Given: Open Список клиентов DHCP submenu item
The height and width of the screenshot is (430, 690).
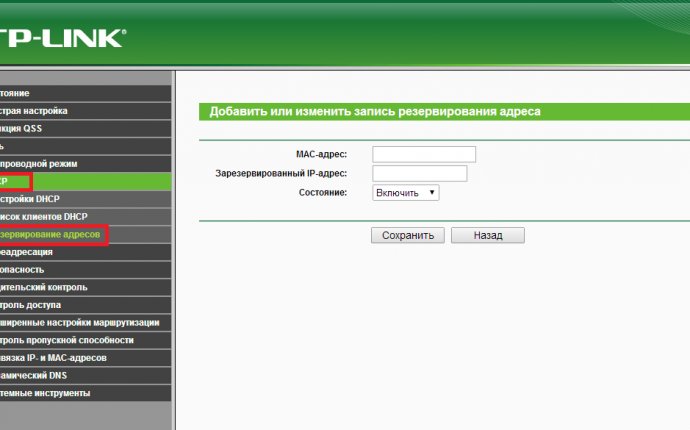Looking at the screenshot, I should [85, 217].
